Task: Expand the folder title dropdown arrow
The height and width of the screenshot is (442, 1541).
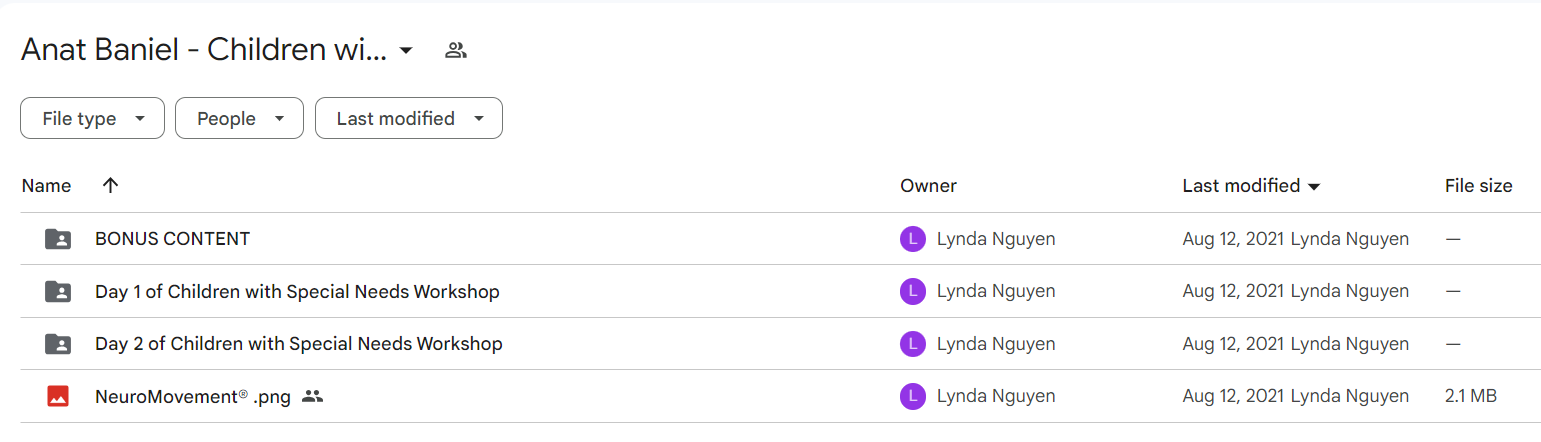Action: click(x=406, y=50)
